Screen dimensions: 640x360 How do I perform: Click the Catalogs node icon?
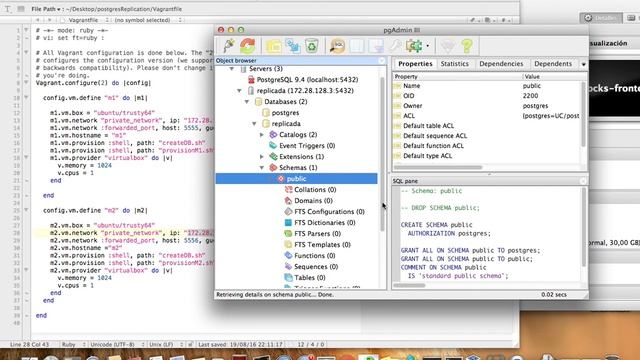273,135
